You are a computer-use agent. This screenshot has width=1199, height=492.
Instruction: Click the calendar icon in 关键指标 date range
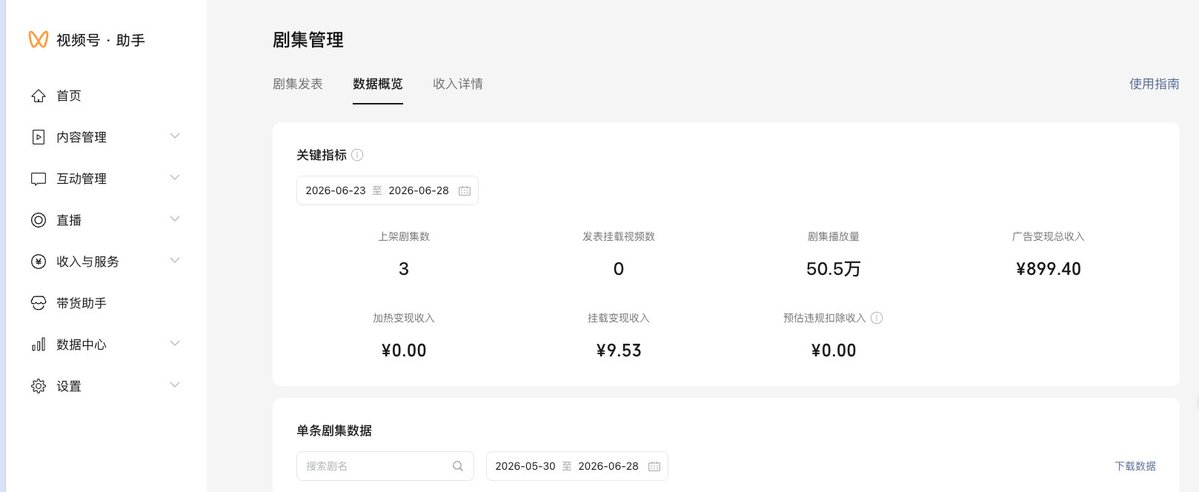464,191
